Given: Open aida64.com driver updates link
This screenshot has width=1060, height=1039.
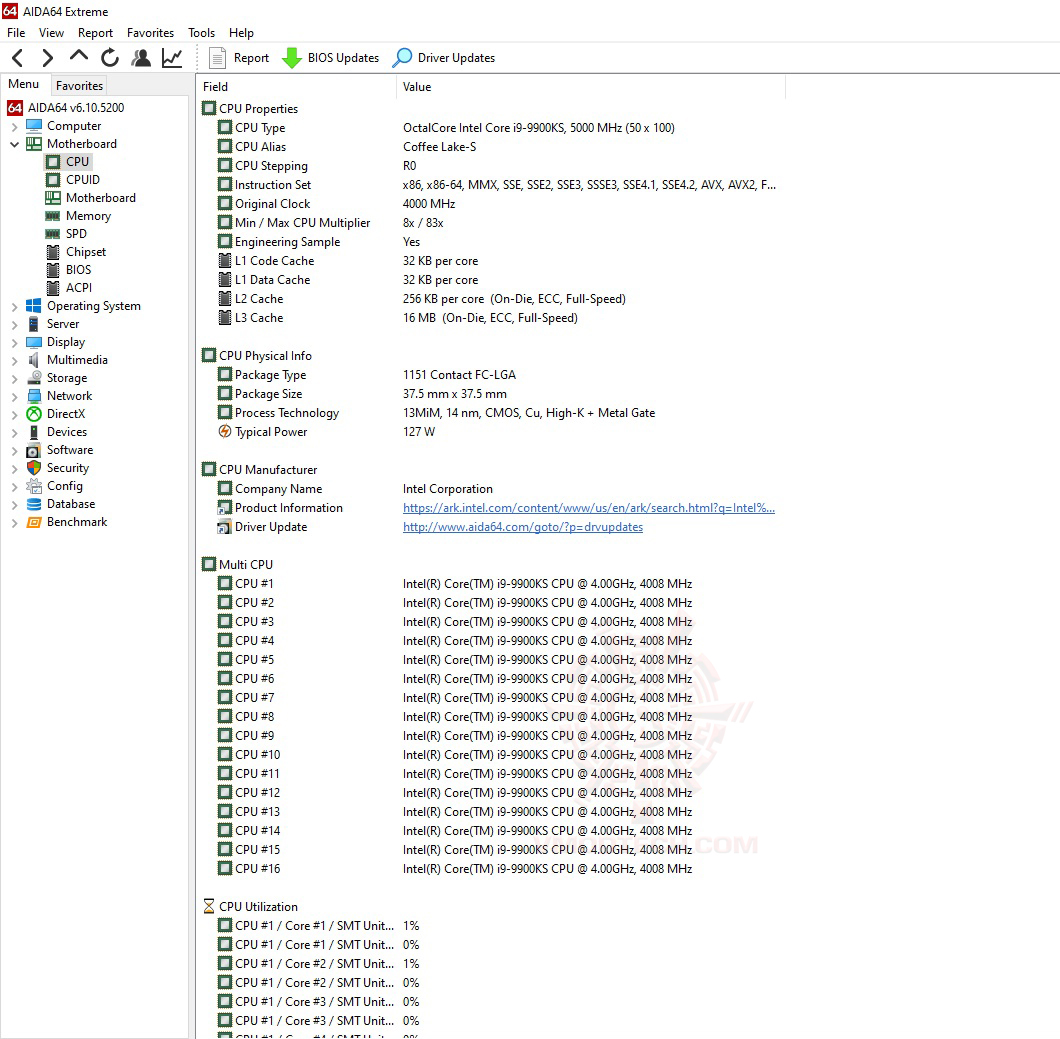Looking at the screenshot, I should point(523,527).
